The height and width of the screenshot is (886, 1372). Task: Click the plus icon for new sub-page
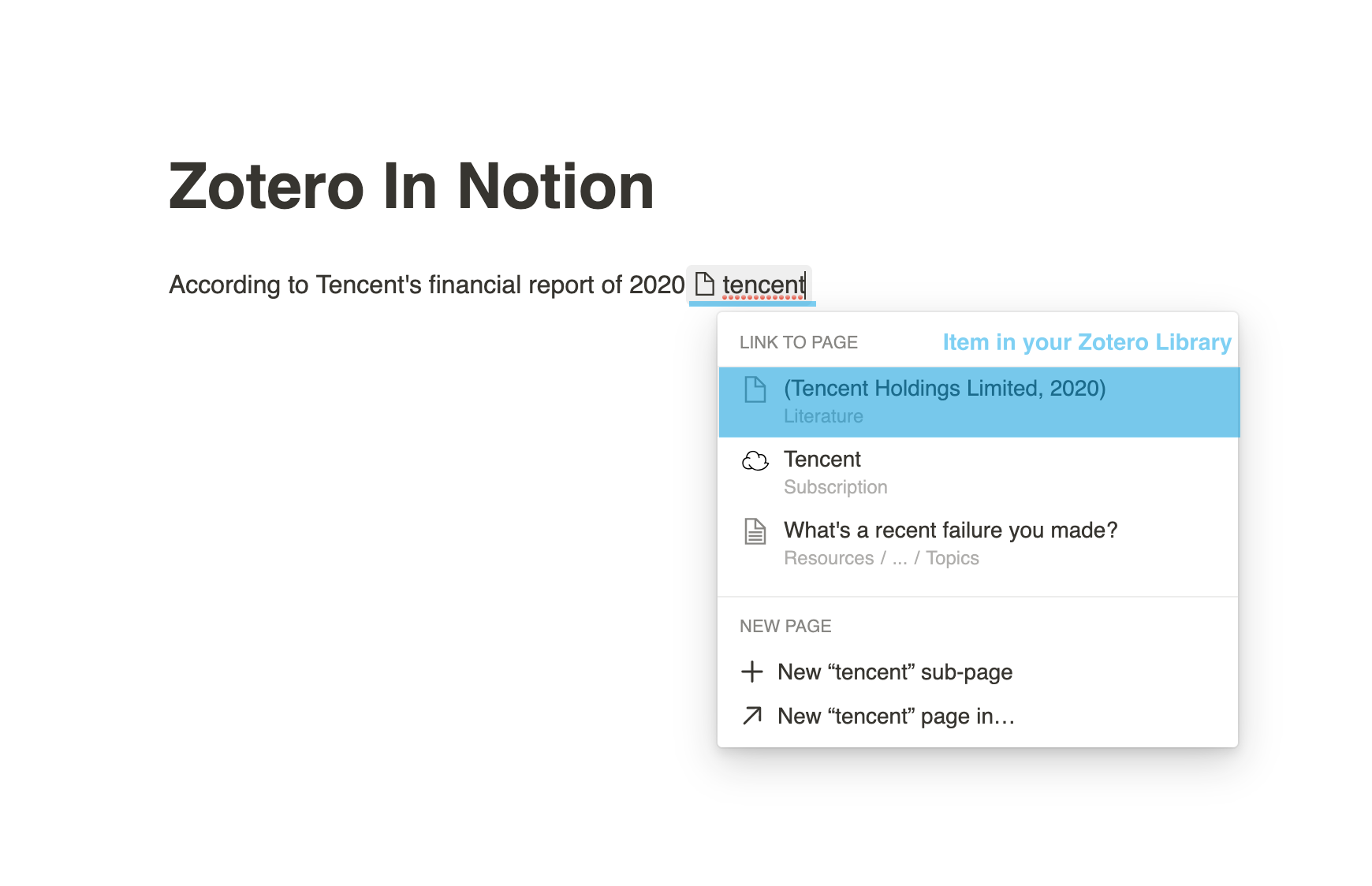coord(752,672)
